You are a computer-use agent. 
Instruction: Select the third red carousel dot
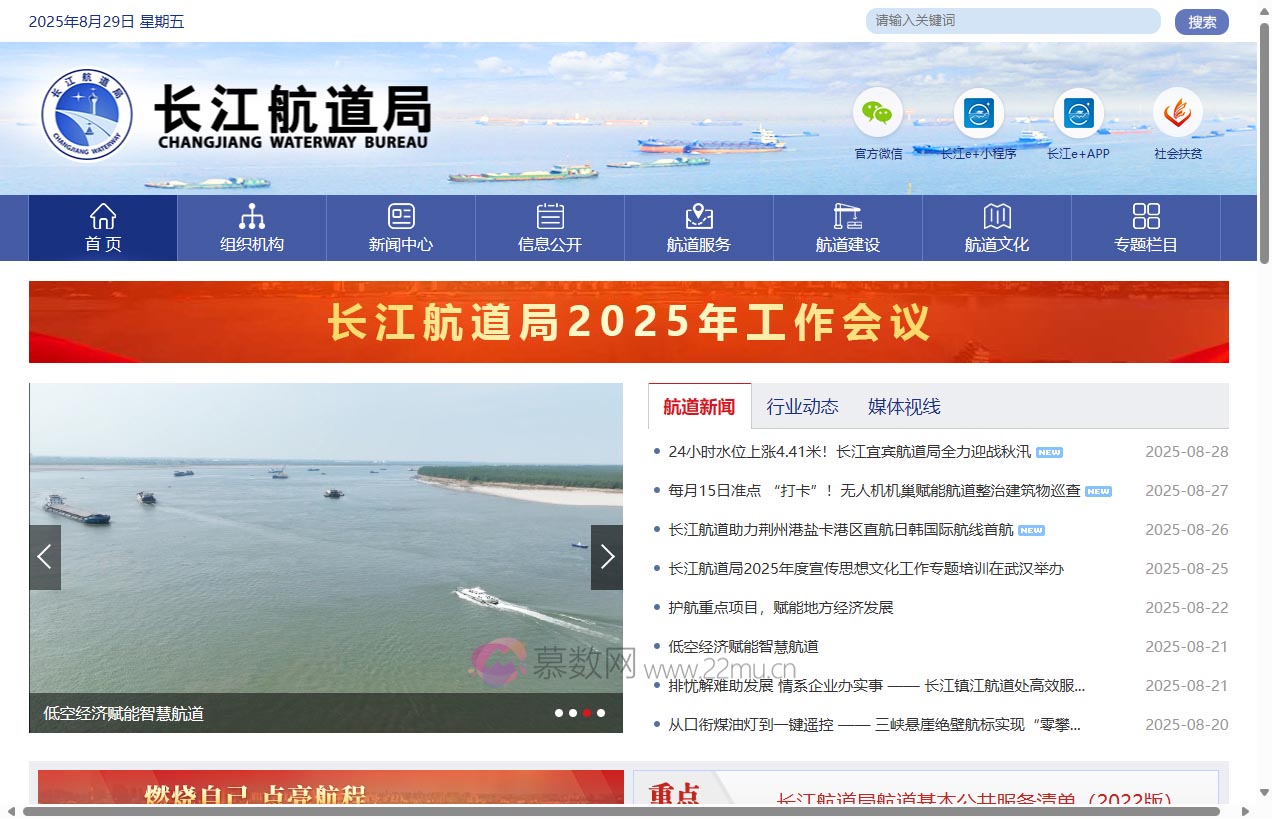click(587, 713)
